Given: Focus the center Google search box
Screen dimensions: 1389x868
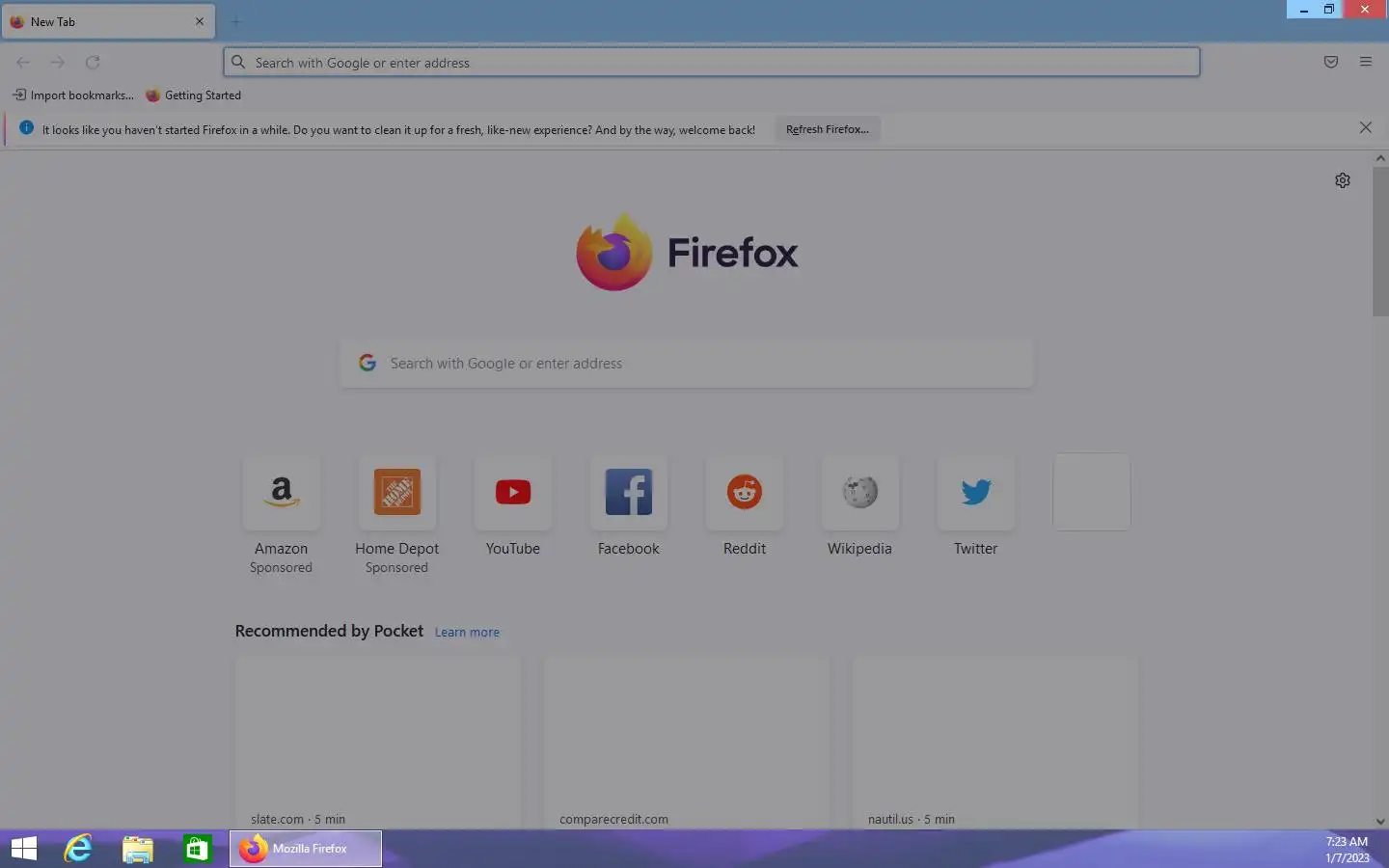Looking at the screenshot, I should [687, 364].
